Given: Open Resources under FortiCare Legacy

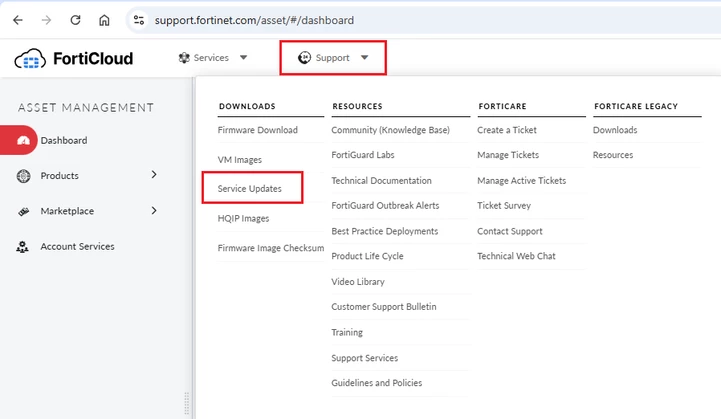Looking at the screenshot, I should click(613, 155).
